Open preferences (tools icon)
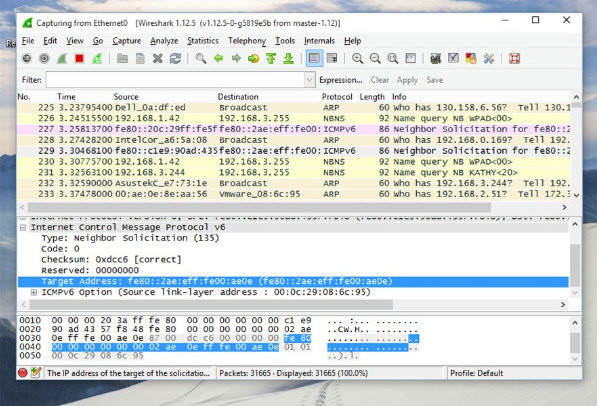The image size is (597, 406). tap(488, 59)
